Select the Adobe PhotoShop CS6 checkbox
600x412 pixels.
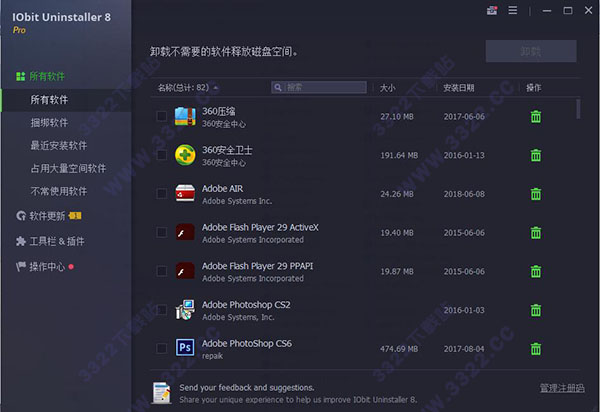coord(162,348)
